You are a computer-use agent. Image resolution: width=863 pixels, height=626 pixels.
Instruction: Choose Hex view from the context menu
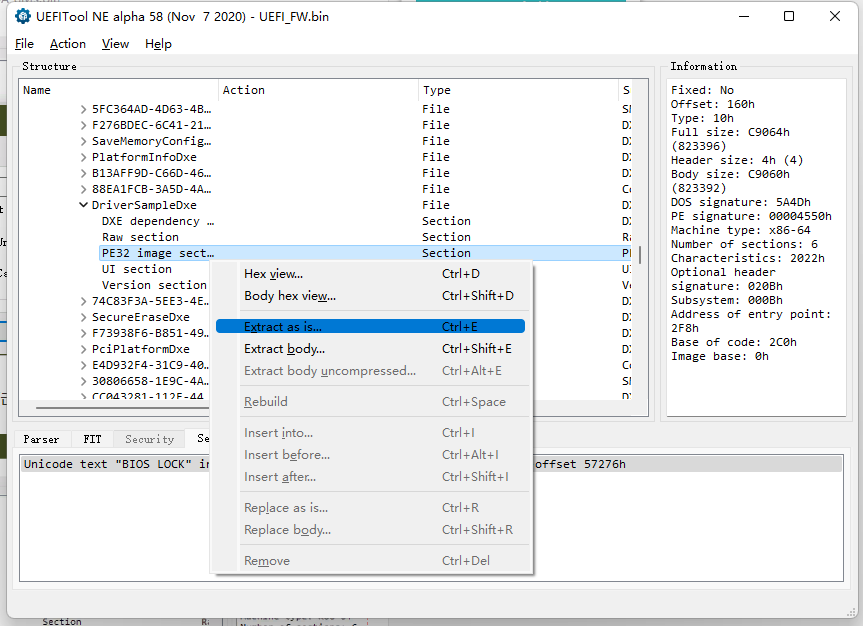point(370,274)
